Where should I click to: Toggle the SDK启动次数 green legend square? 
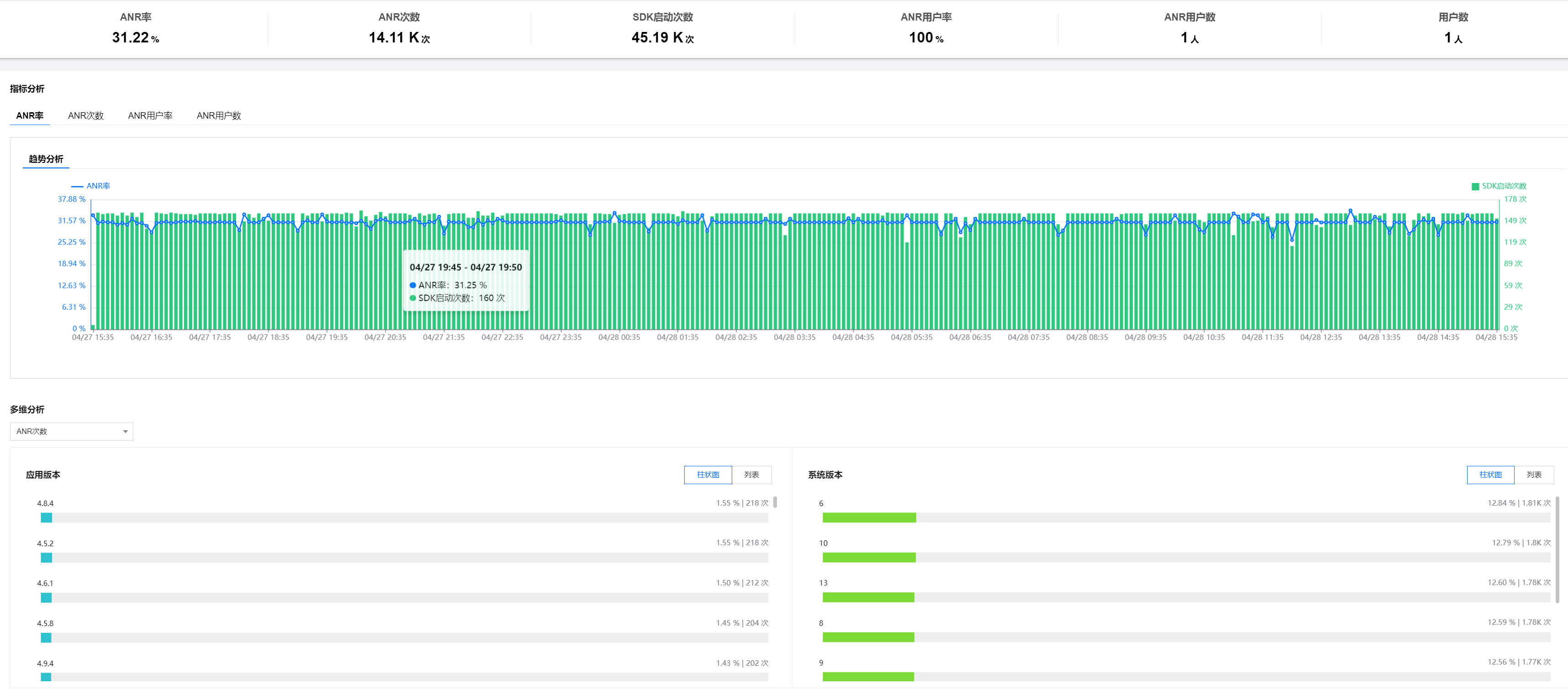[1475, 186]
